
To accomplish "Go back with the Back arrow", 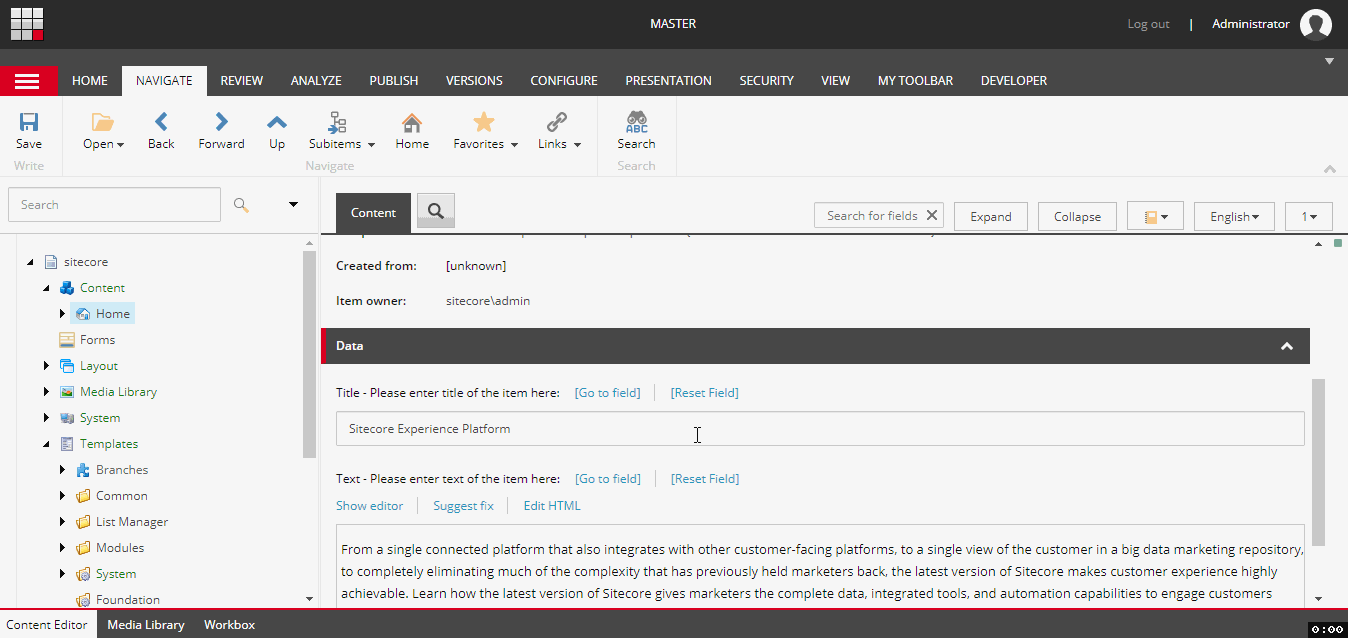I will (161, 131).
